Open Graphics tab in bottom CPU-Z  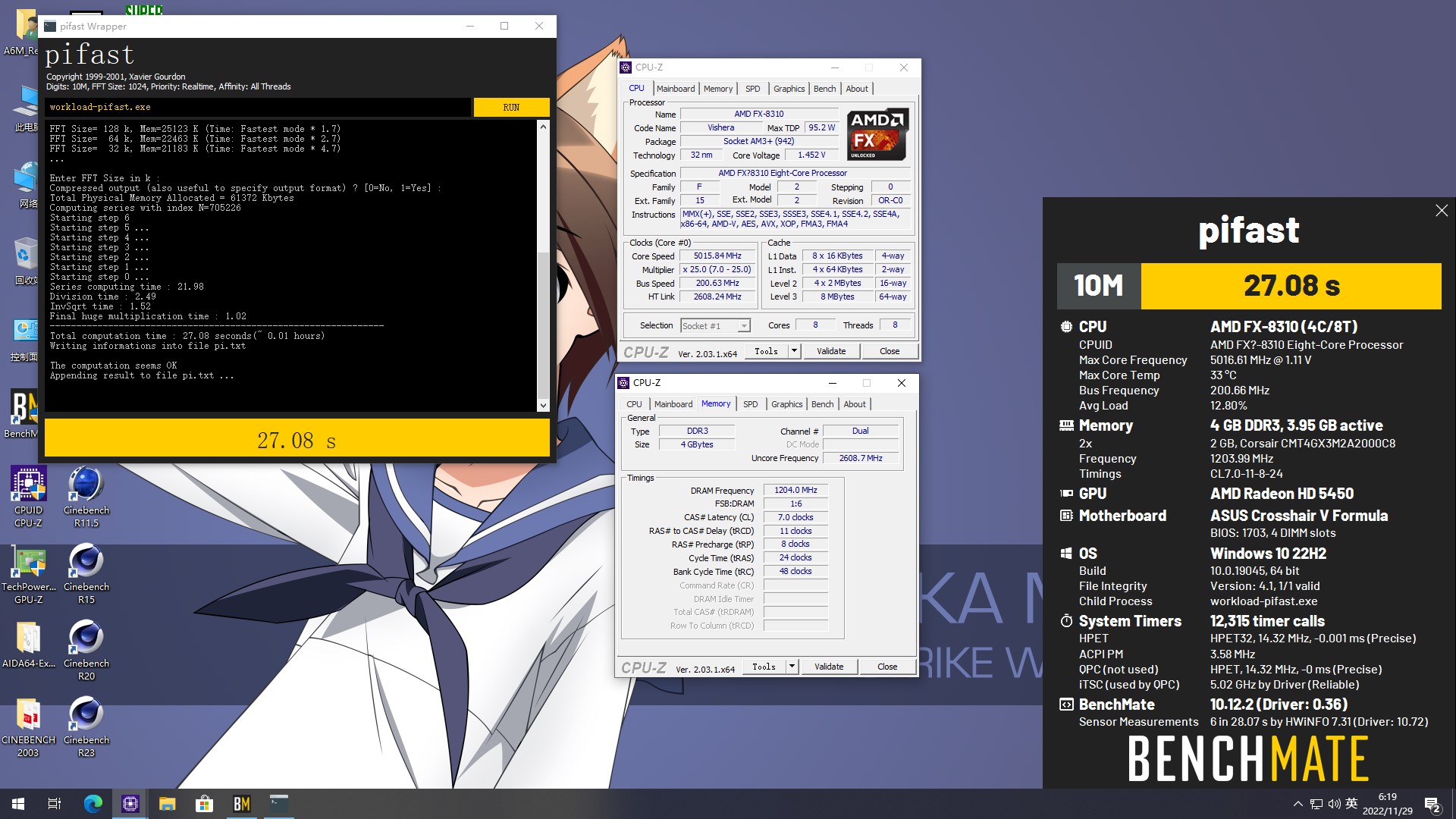pos(786,404)
